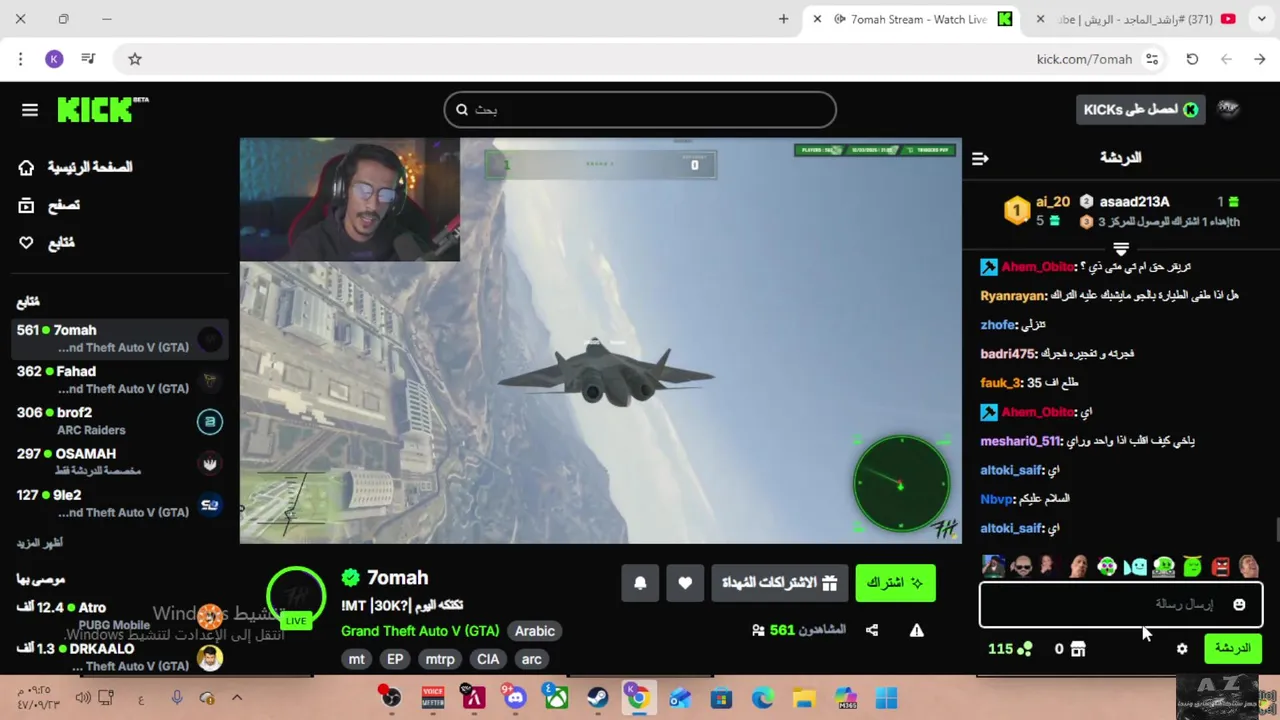Open recommended channel Atro
The width and height of the screenshot is (1280, 720).
(x=120, y=615)
